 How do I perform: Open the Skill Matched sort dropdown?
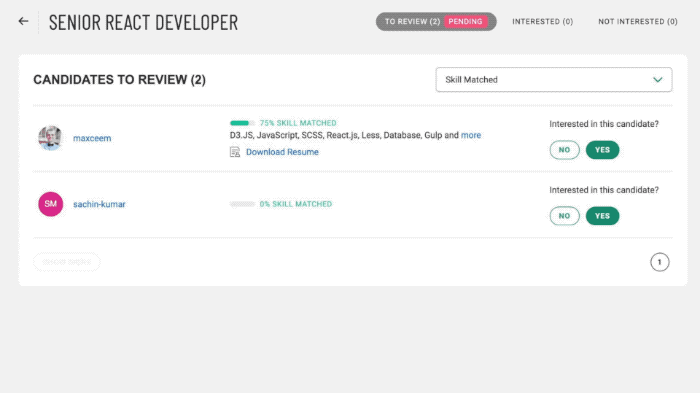pos(554,79)
